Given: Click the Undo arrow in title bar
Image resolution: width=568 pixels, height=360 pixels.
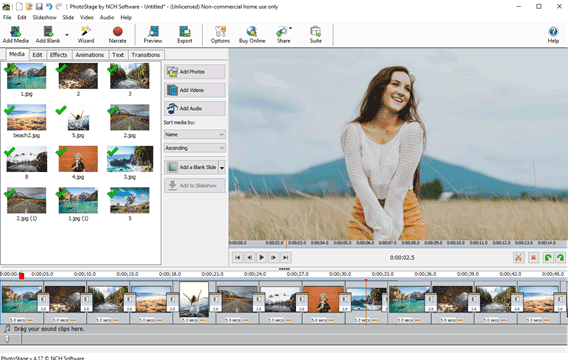Looking at the screenshot, I should tap(49, 7).
